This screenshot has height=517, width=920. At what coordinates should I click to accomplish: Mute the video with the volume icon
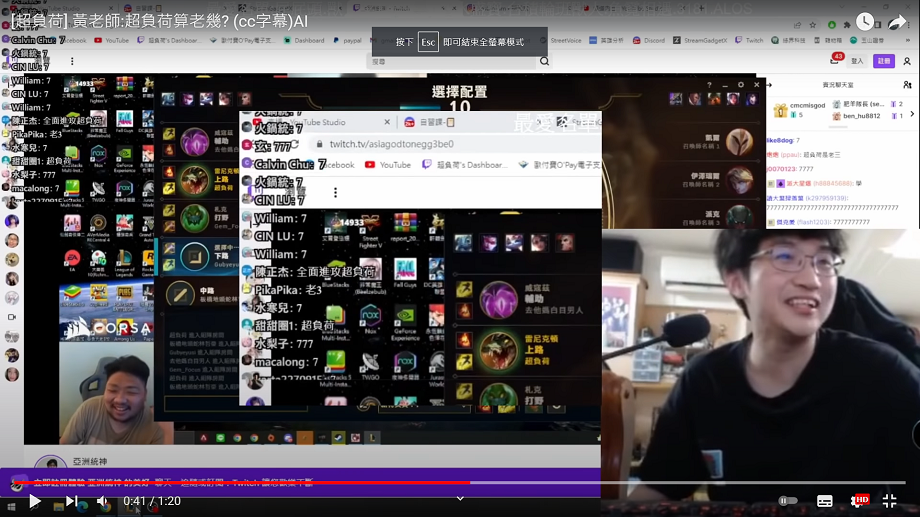(103, 501)
